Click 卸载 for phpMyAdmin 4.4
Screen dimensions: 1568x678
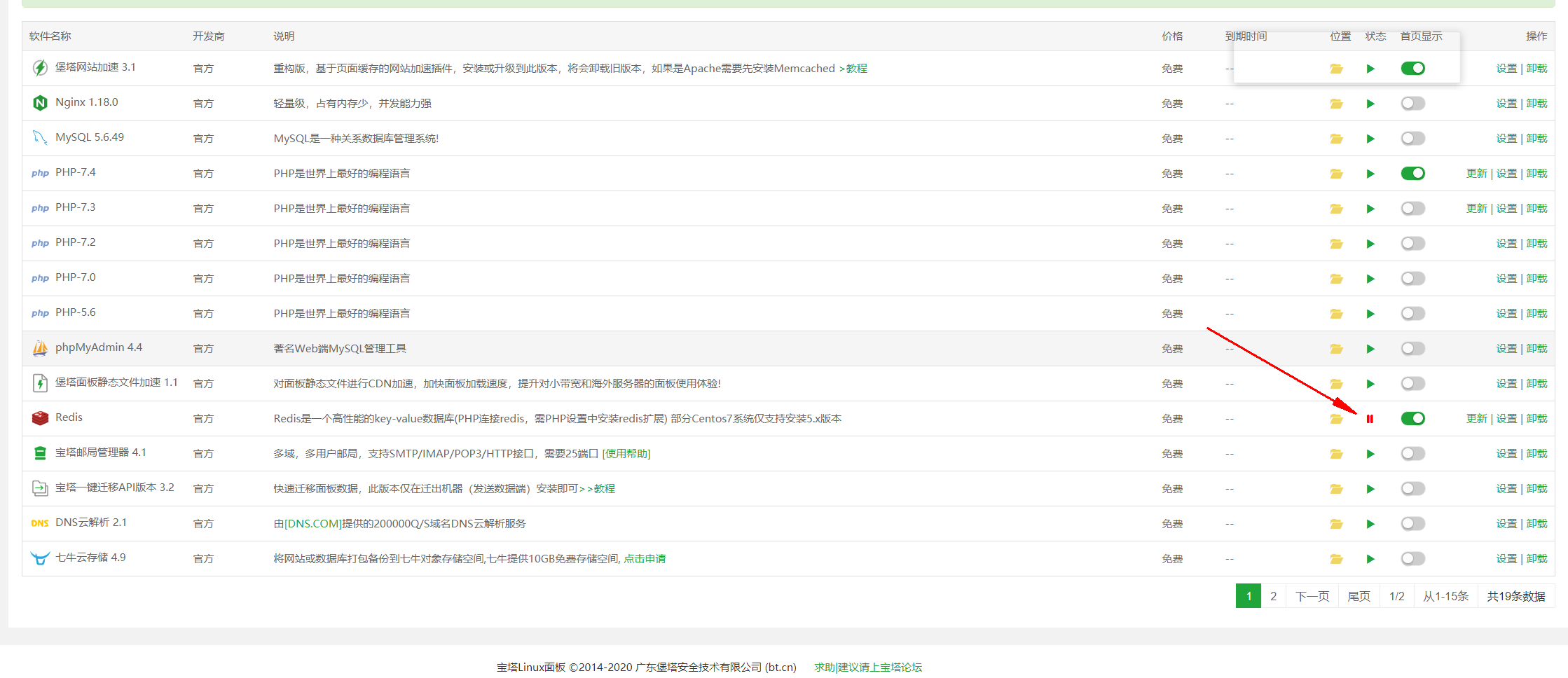[1536, 349]
